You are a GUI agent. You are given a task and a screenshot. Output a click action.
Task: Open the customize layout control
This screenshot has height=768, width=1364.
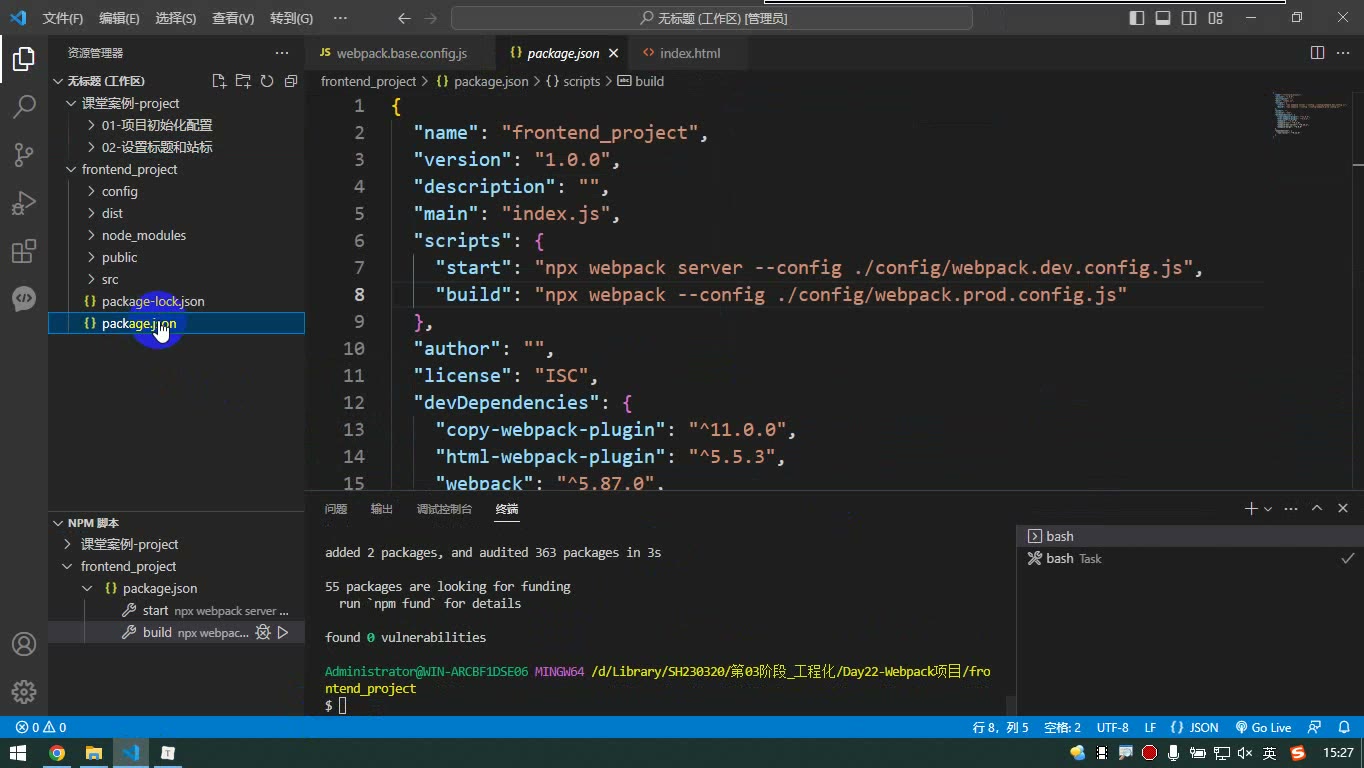(x=1215, y=18)
